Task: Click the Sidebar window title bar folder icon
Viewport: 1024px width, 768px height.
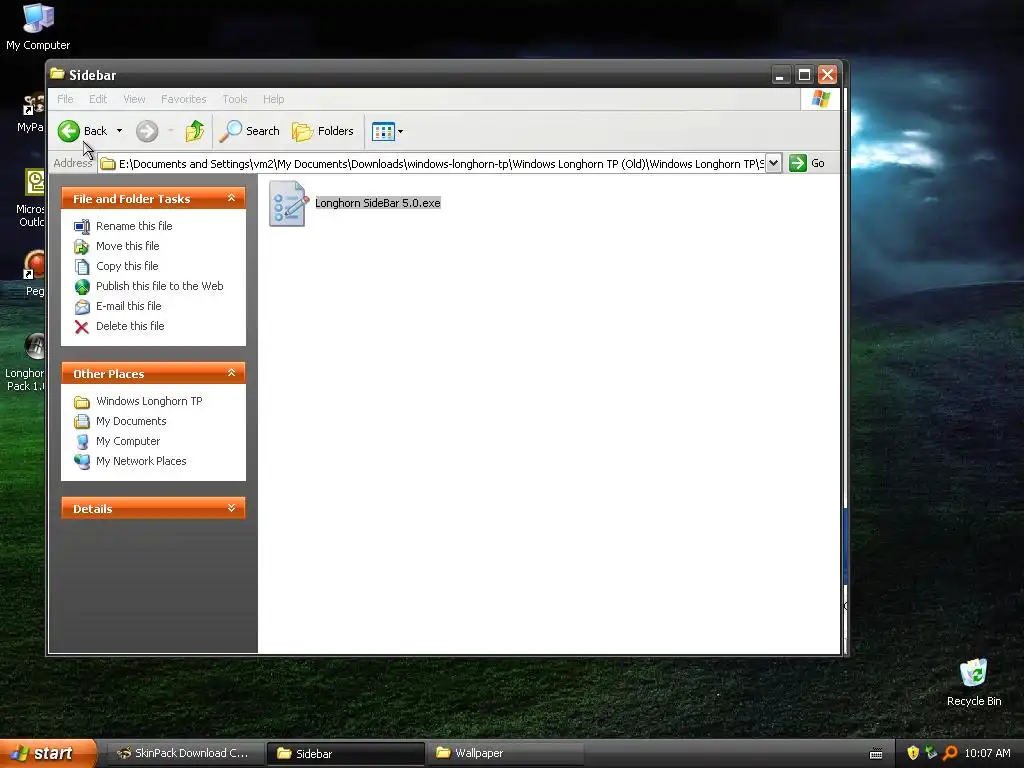Action: click(x=57, y=74)
